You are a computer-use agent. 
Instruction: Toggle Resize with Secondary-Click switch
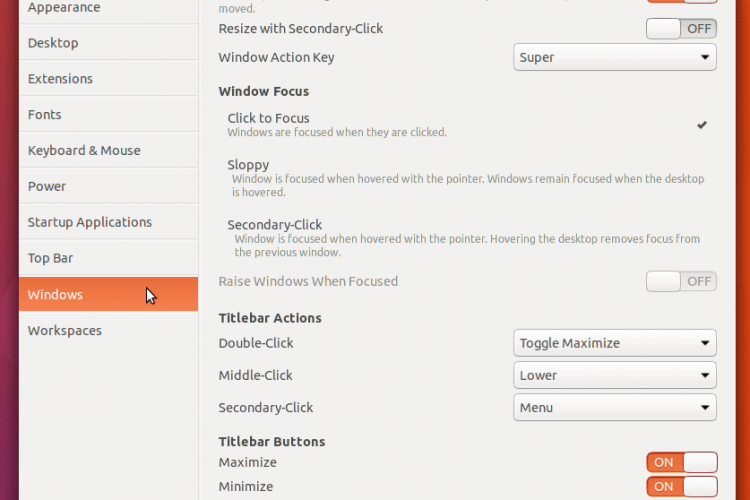click(x=681, y=29)
